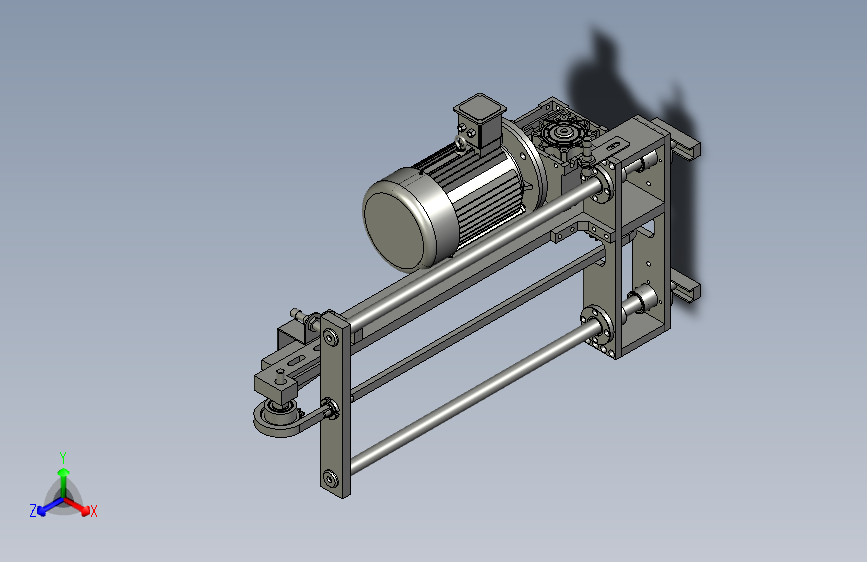867x562 pixels.
Task: Click the blue Z axis arrow of triad
Action: 51,506
